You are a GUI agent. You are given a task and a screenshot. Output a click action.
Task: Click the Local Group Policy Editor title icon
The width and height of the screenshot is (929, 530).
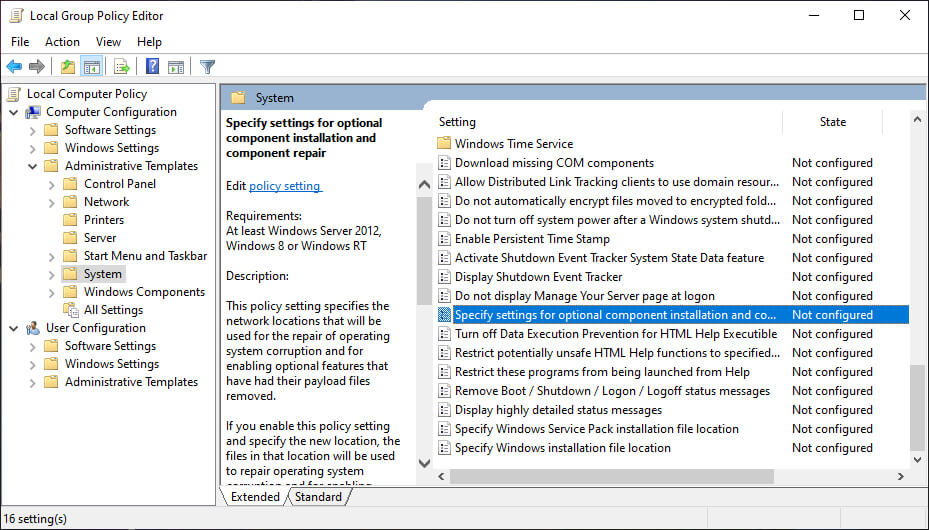[16, 15]
